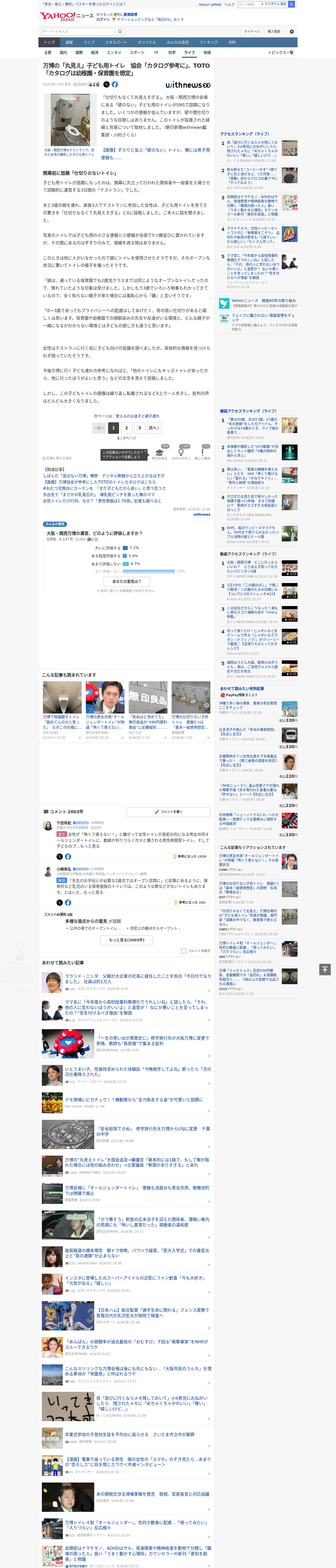Click the 学びがある reaction icon
Viewport: 336px width, 1568px height.
160,453
